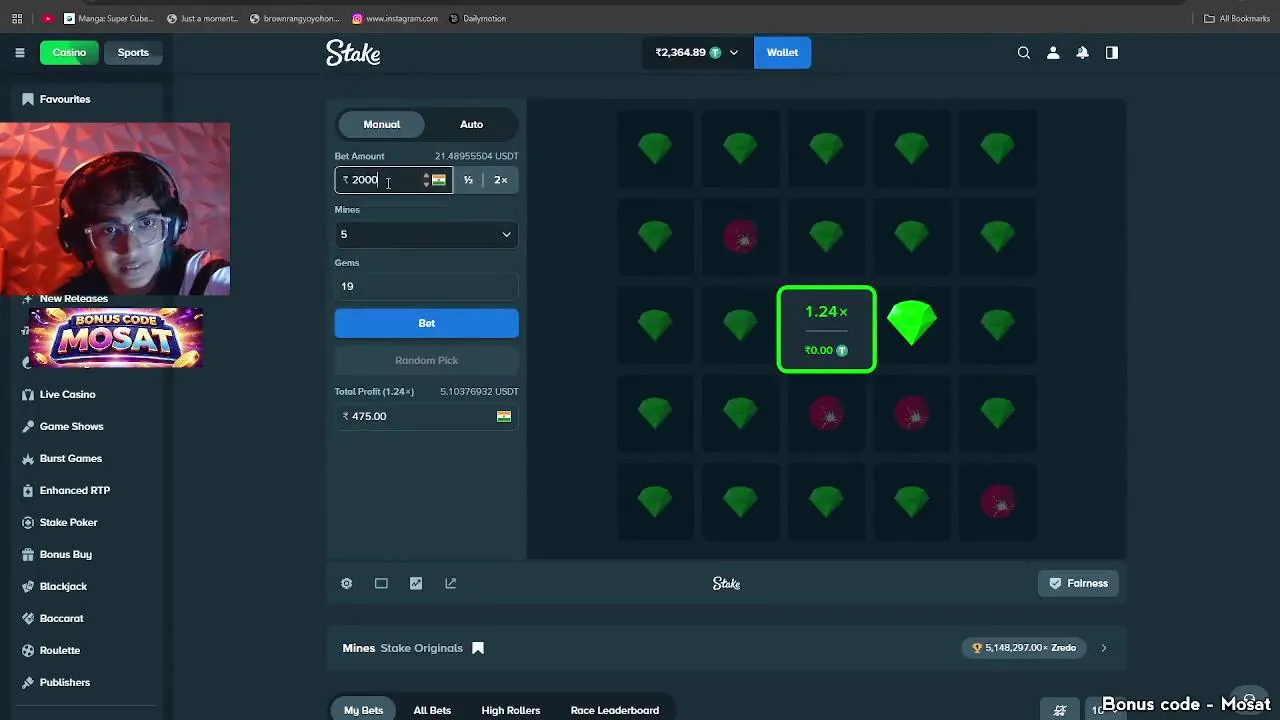This screenshot has height=720, width=1280.
Task: Open the Fairness dialog
Action: coord(1079,583)
